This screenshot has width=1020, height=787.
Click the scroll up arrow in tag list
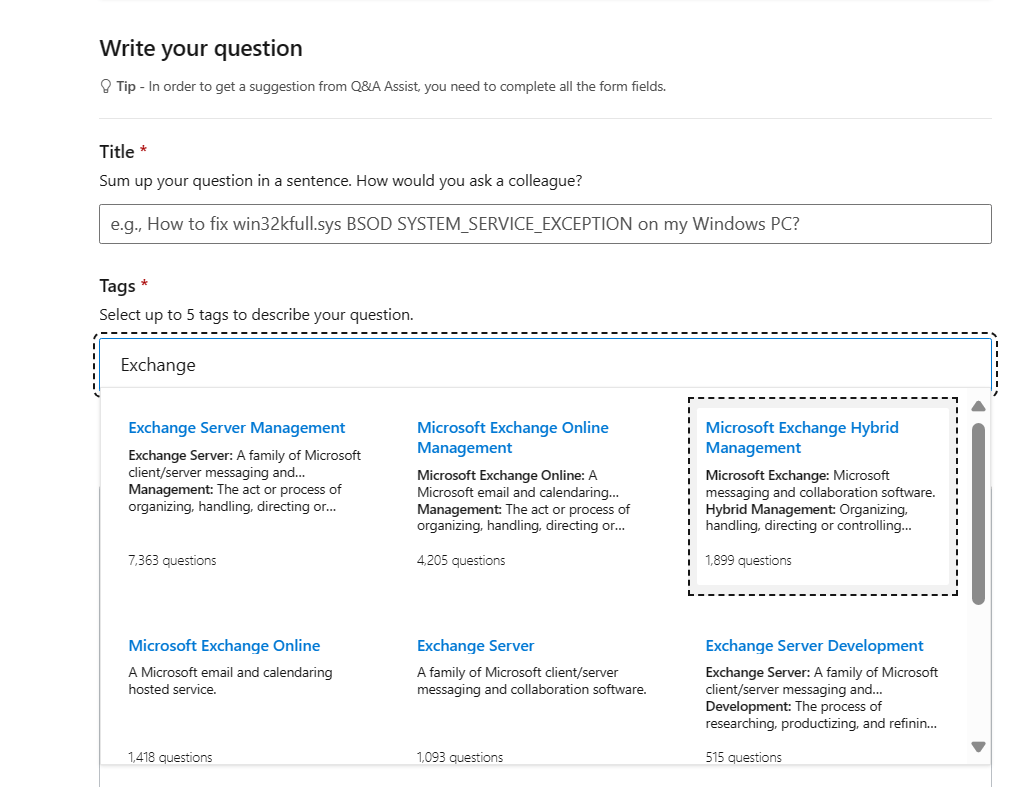[978, 407]
